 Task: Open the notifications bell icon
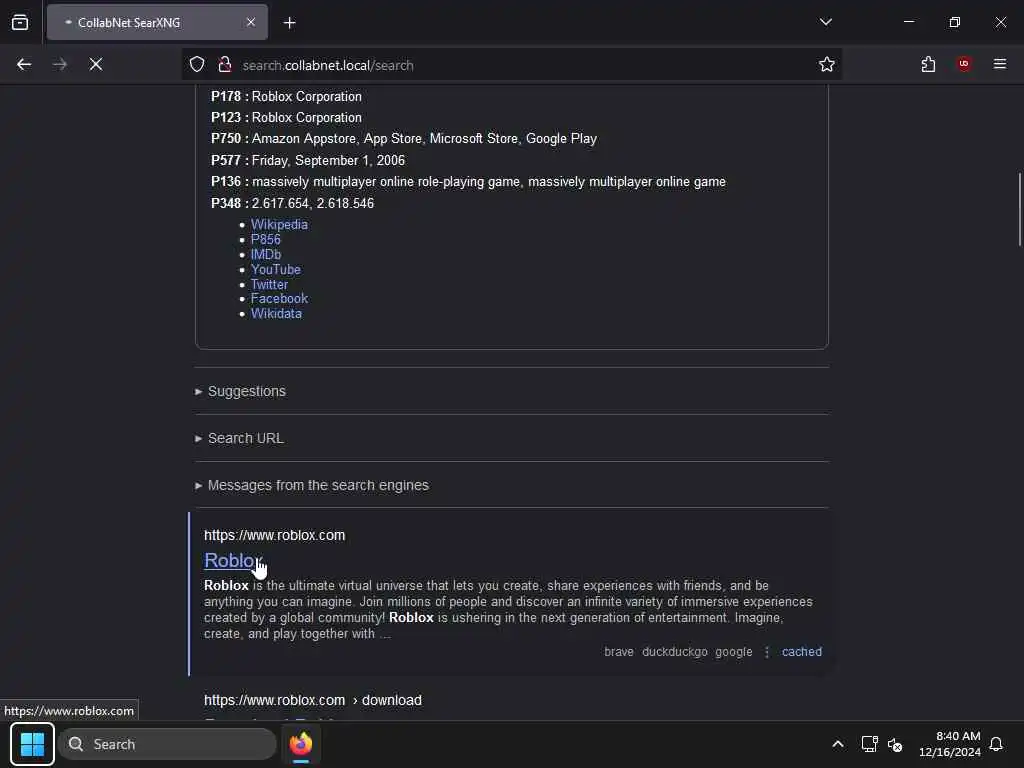(996, 744)
